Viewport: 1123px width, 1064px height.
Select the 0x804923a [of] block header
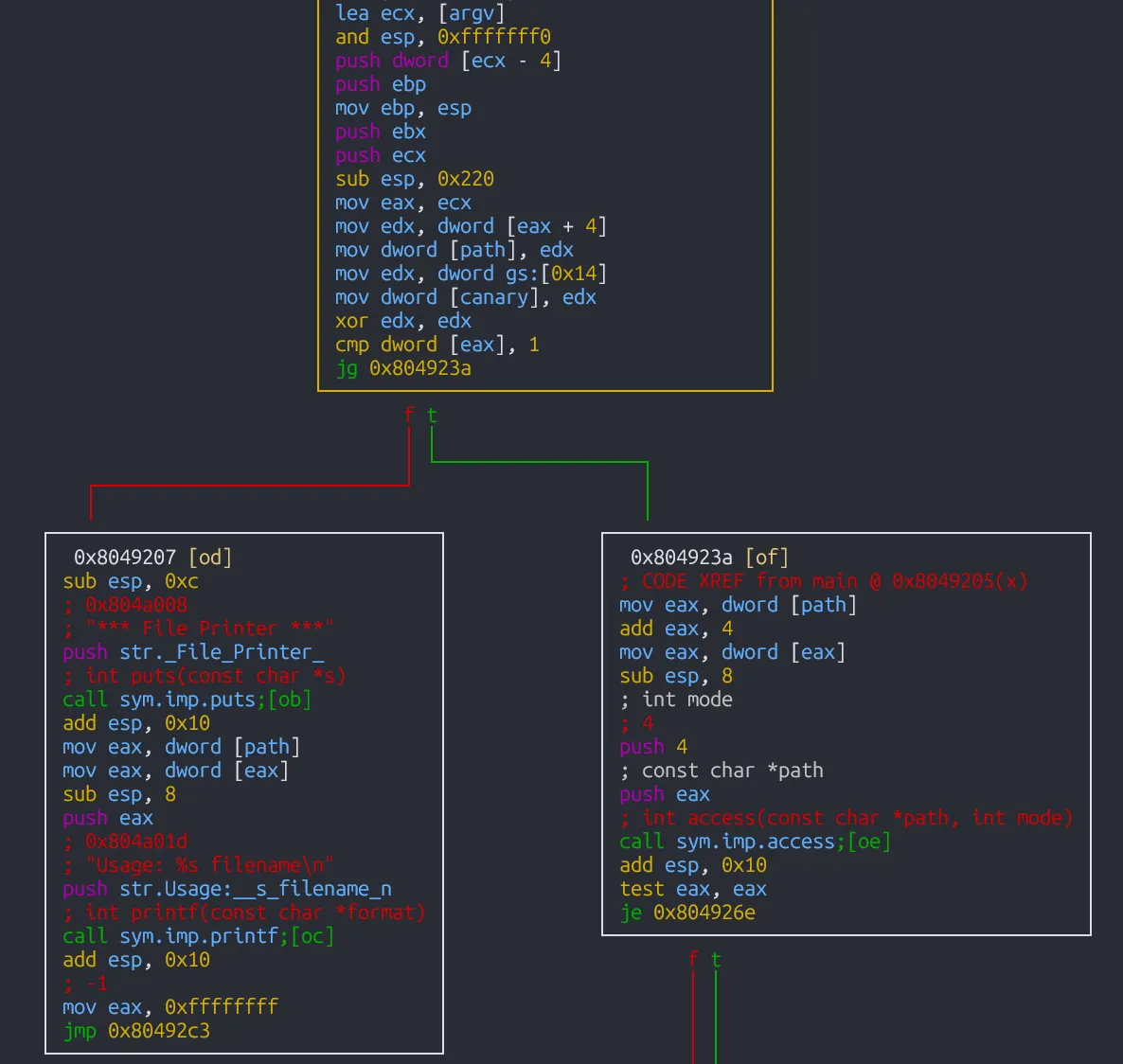coord(709,558)
